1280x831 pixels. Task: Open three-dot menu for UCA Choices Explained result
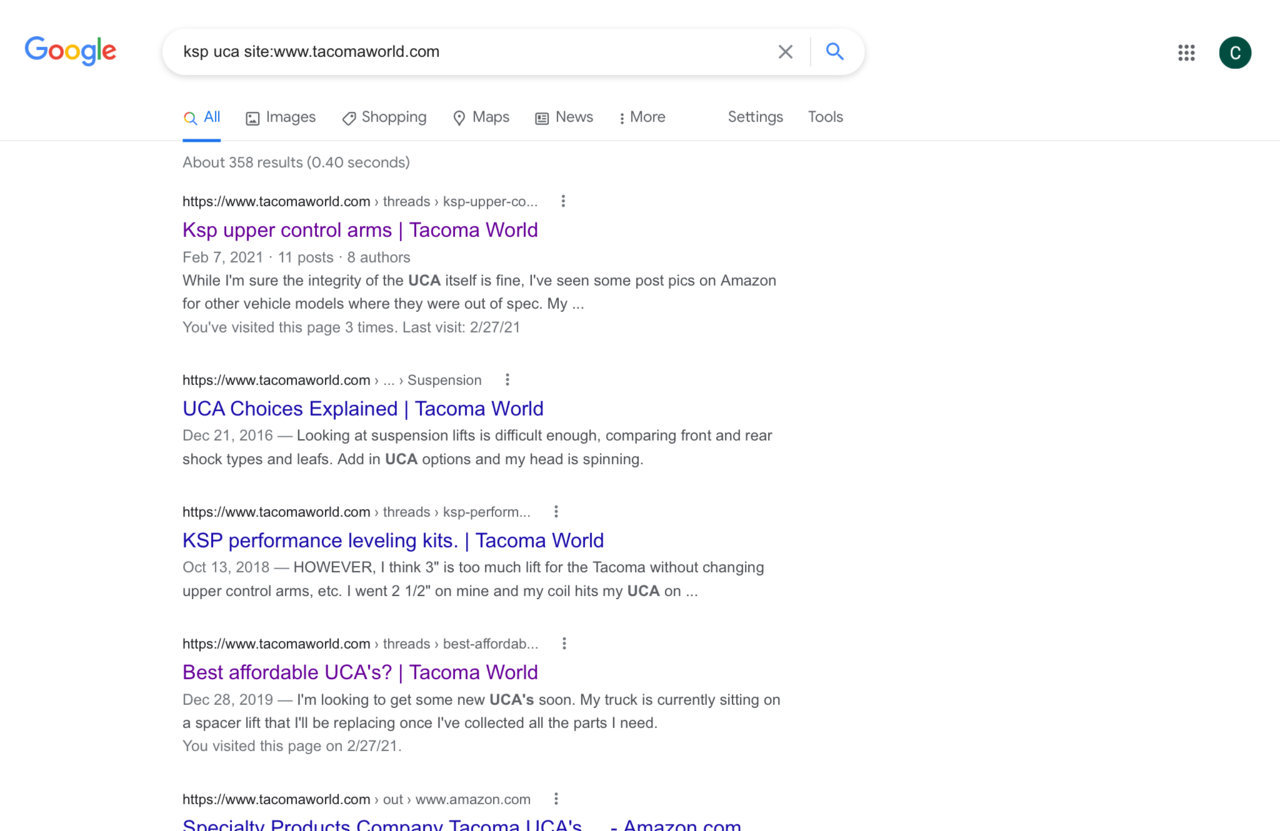point(507,380)
